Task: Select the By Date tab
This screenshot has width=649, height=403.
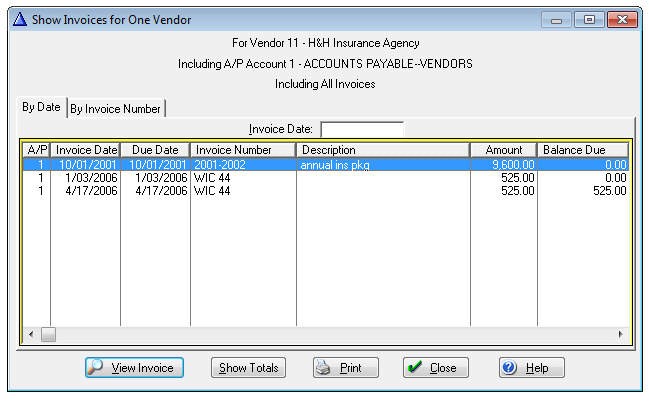Action: pos(42,107)
